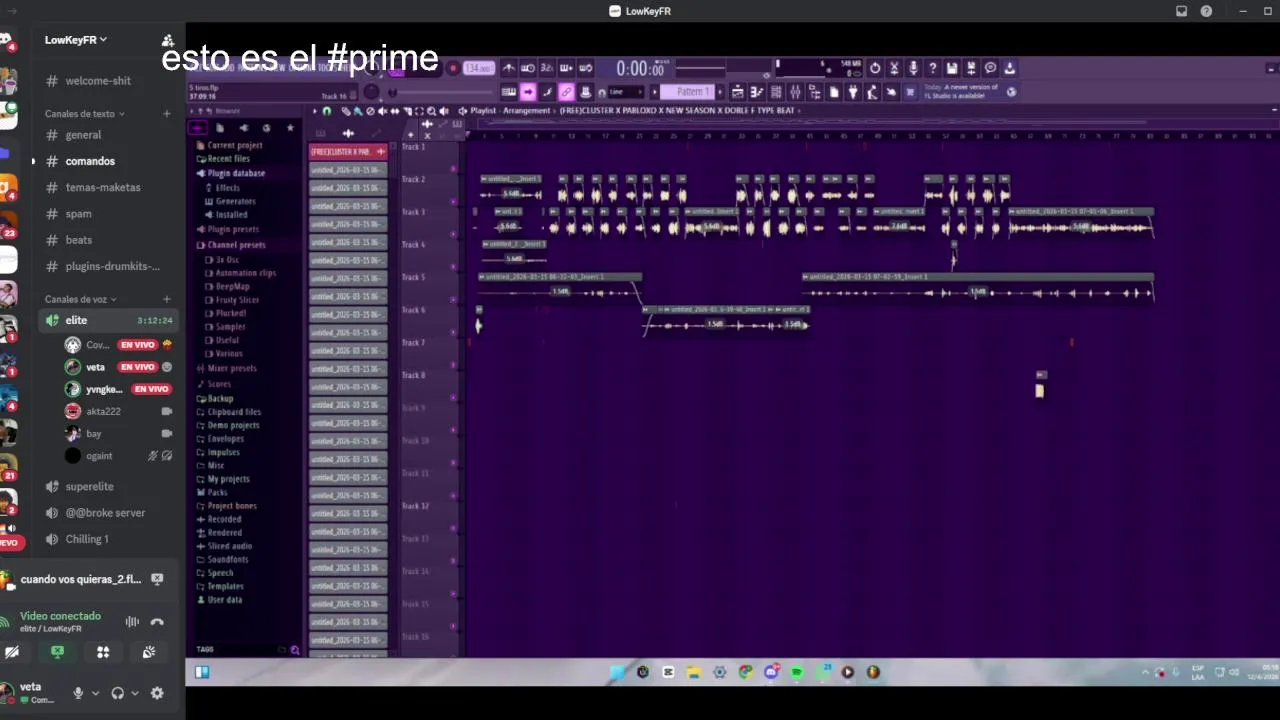Collapse the Canales de voz category
Screen dimensions: 1280x720
click(x=80, y=299)
